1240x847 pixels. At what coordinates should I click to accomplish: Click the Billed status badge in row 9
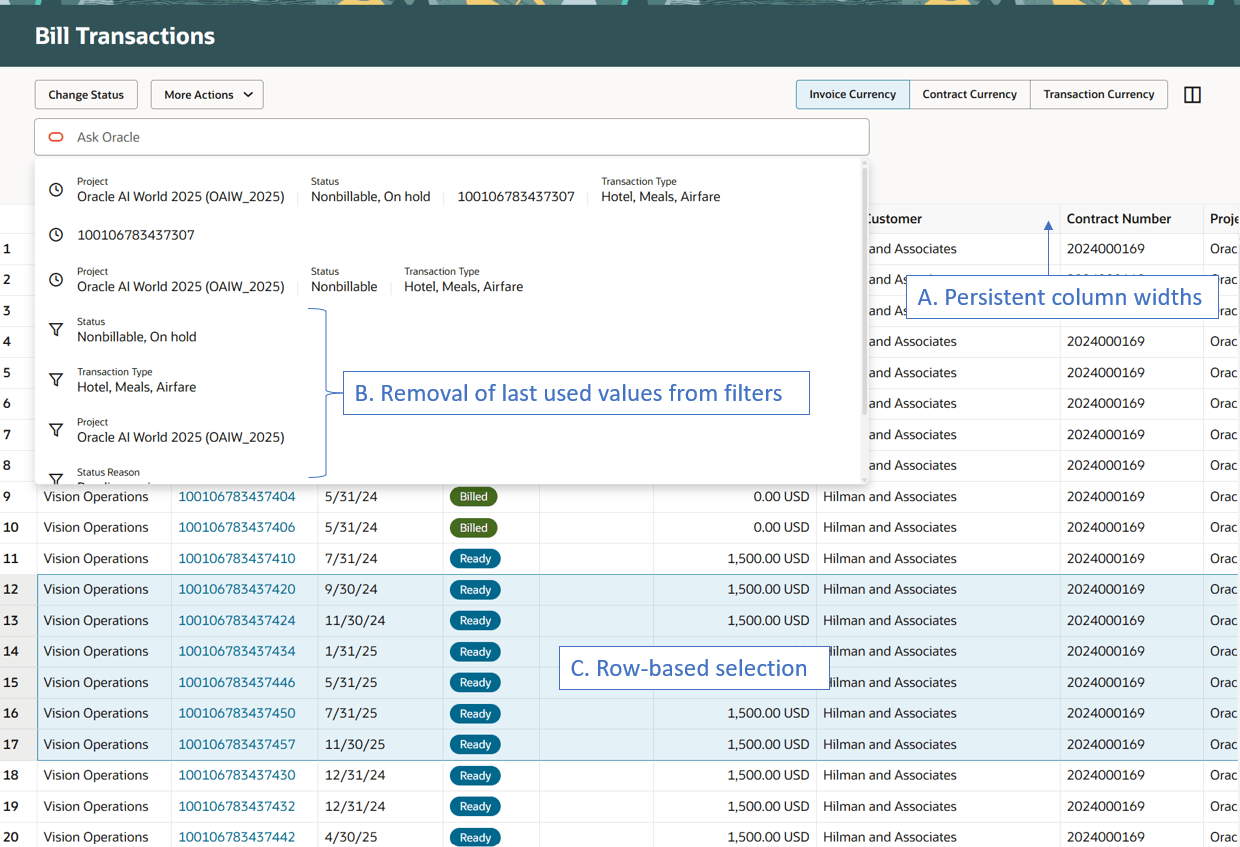coord(473,497)
